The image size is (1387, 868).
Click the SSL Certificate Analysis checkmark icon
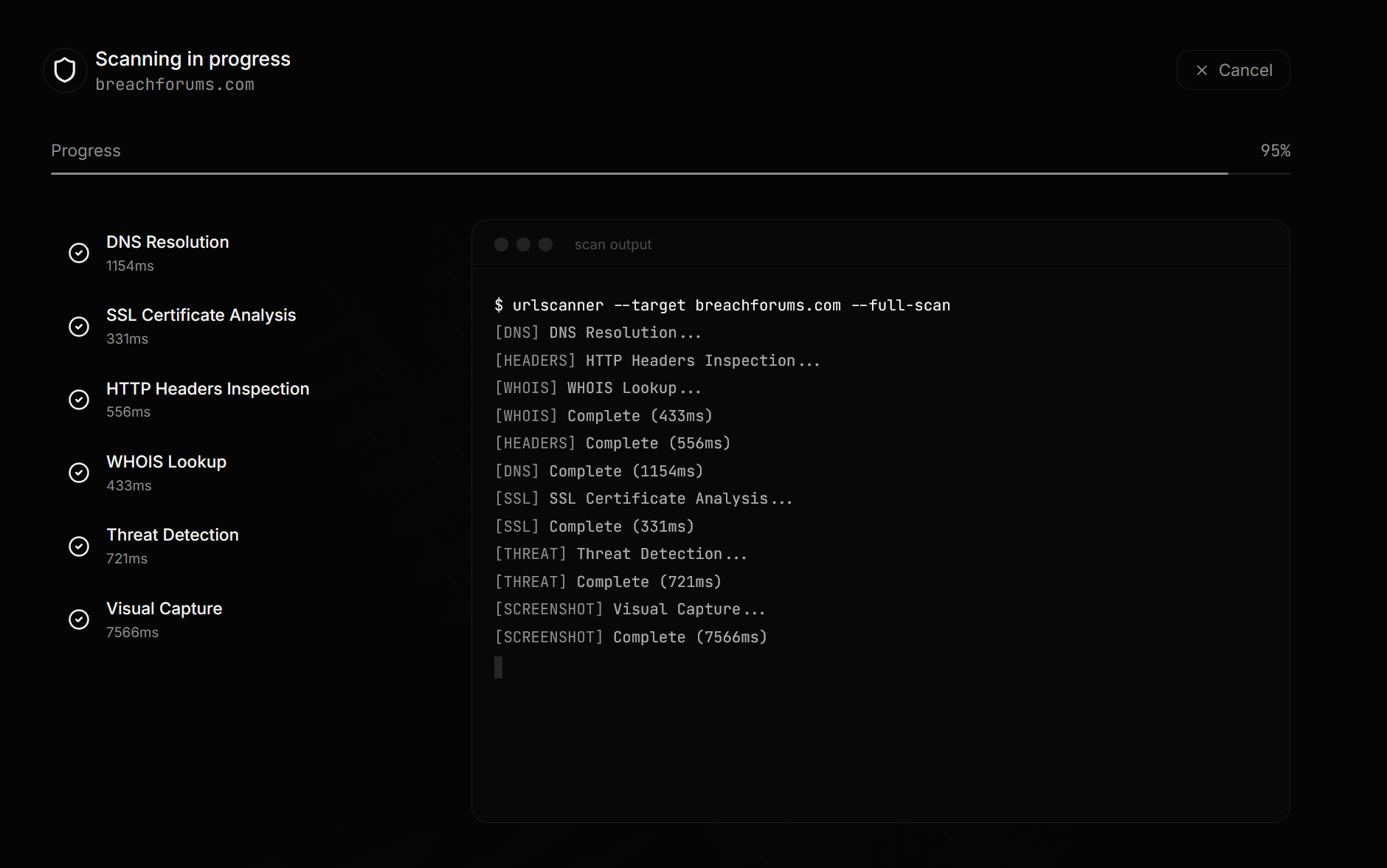[x=79, y=327]
